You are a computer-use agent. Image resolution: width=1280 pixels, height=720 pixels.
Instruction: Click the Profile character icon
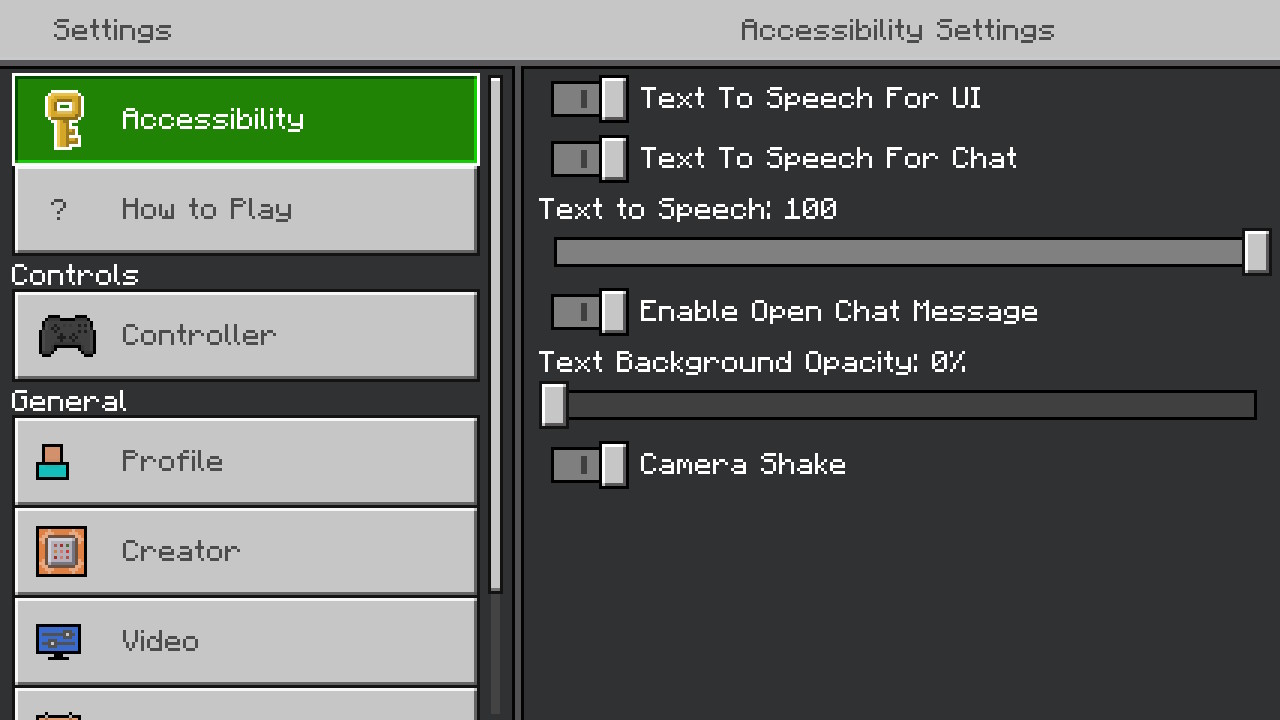pos(53,462)
